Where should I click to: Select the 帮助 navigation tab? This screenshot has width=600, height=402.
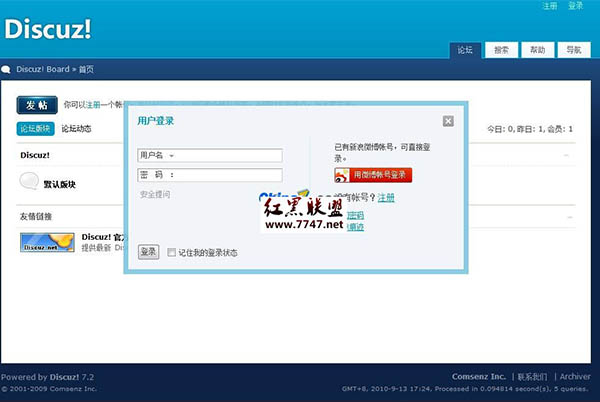click(537, 50)
